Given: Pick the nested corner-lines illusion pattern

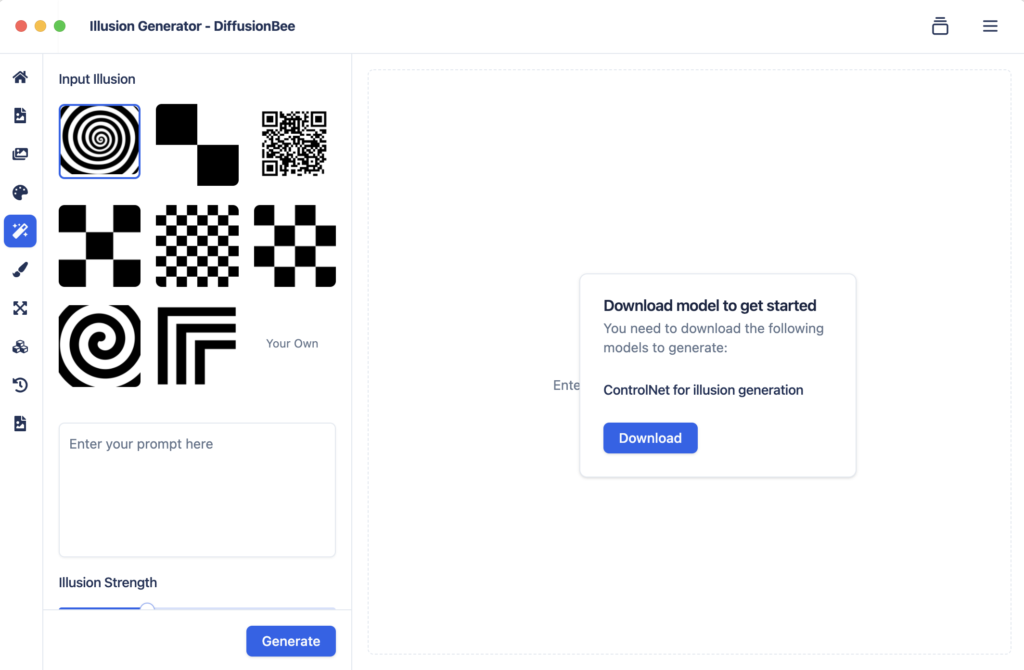Looking at the screenshot, I should pos(197,345).
